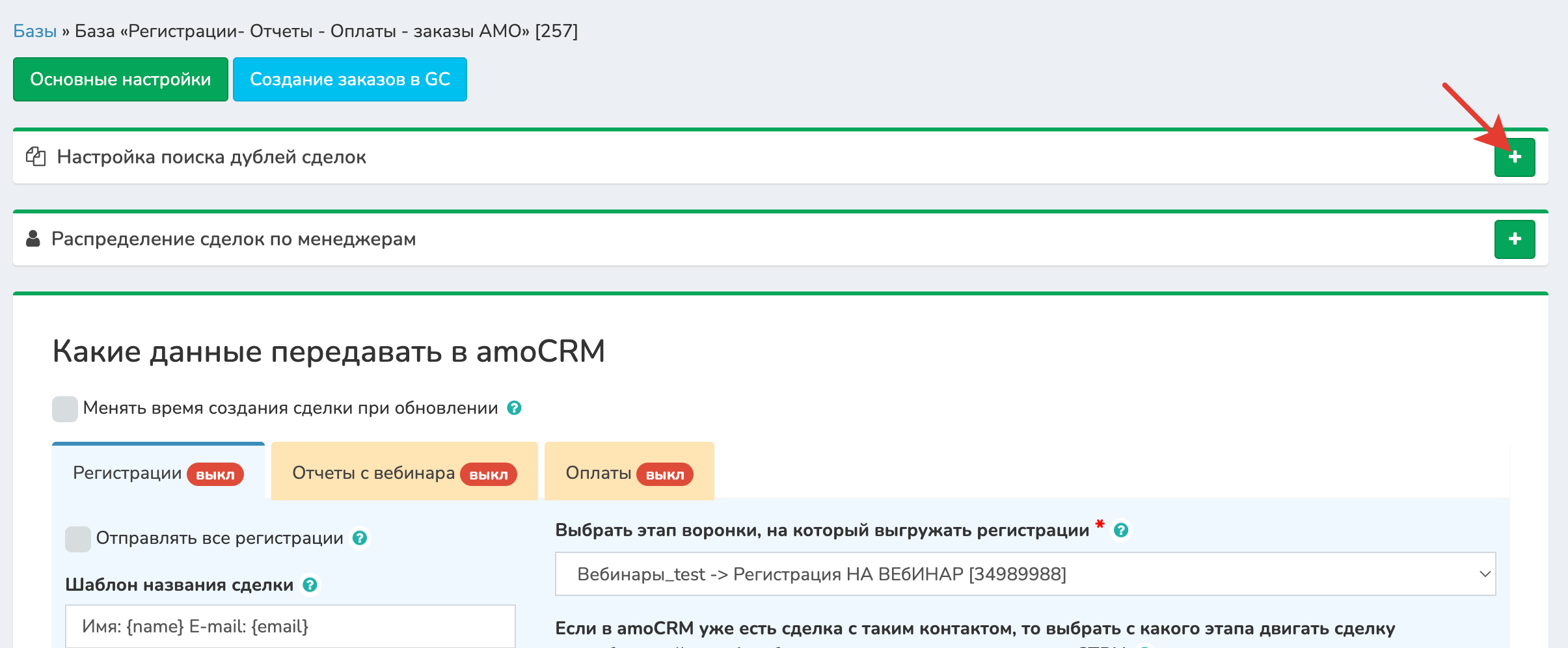Expand the «Настройка поиска дублей сделок» section
This screenshot has width=1568, height=648.
point(211,157)
